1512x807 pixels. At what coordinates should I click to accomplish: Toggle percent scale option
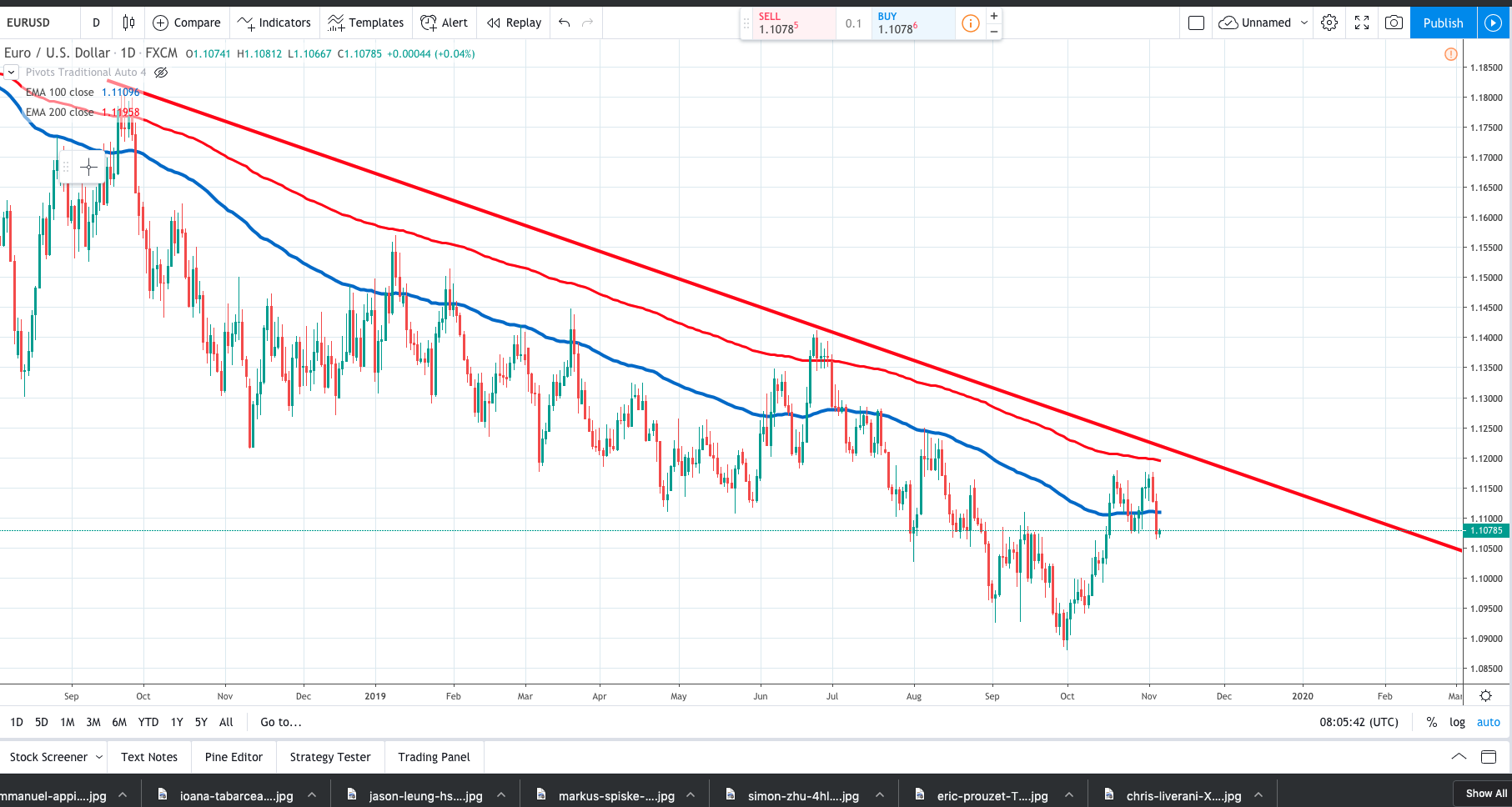coord(1431,722)
